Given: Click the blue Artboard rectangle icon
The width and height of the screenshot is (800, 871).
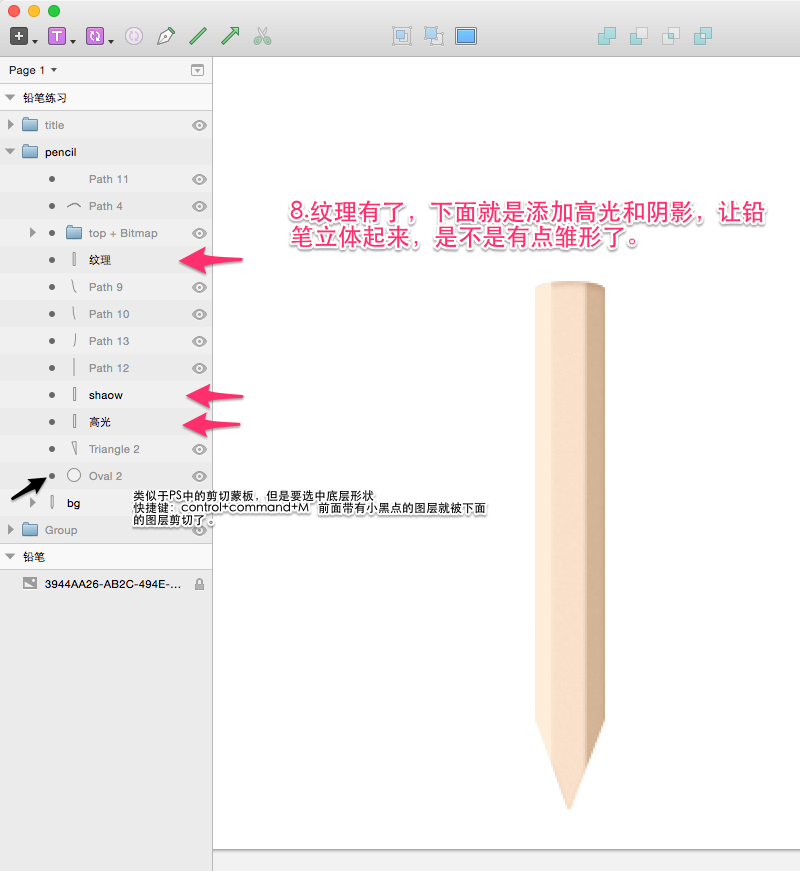Looking at the screenshot, I should 466,36.
